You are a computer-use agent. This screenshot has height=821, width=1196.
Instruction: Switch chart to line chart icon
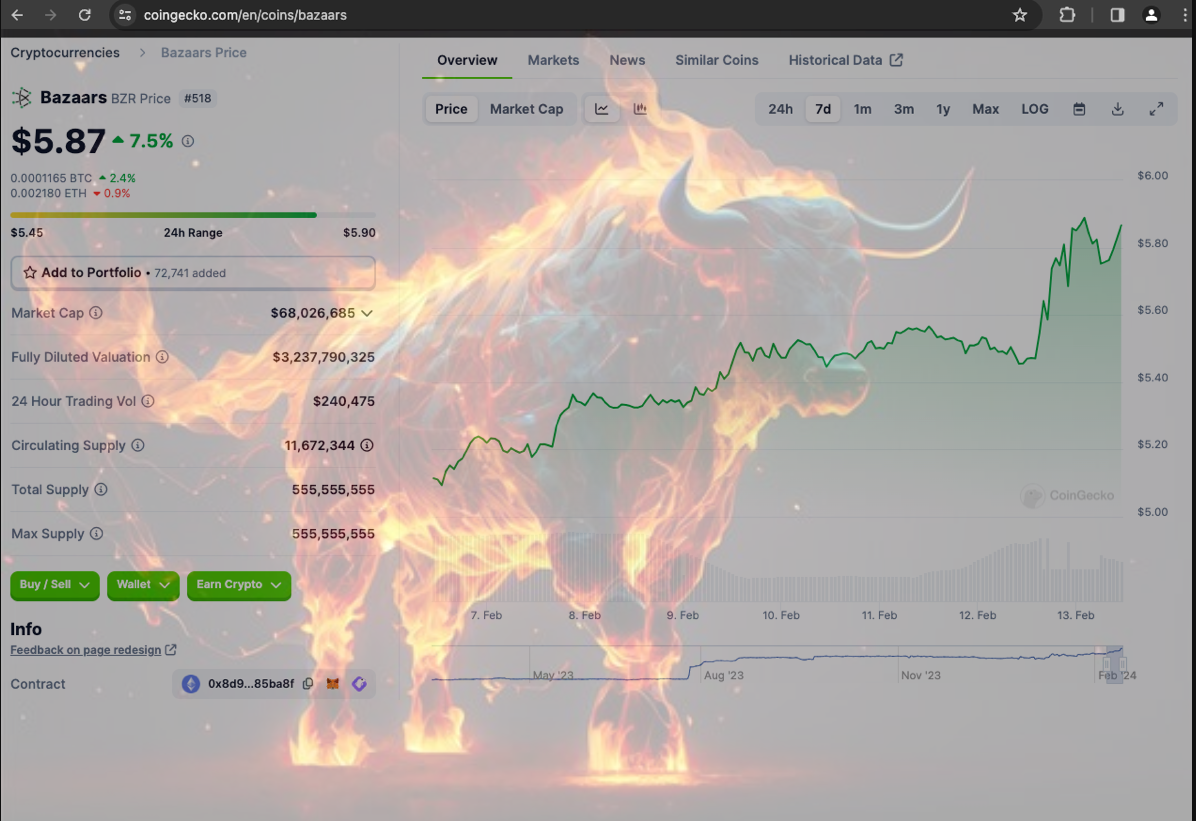tap(602, 109)
